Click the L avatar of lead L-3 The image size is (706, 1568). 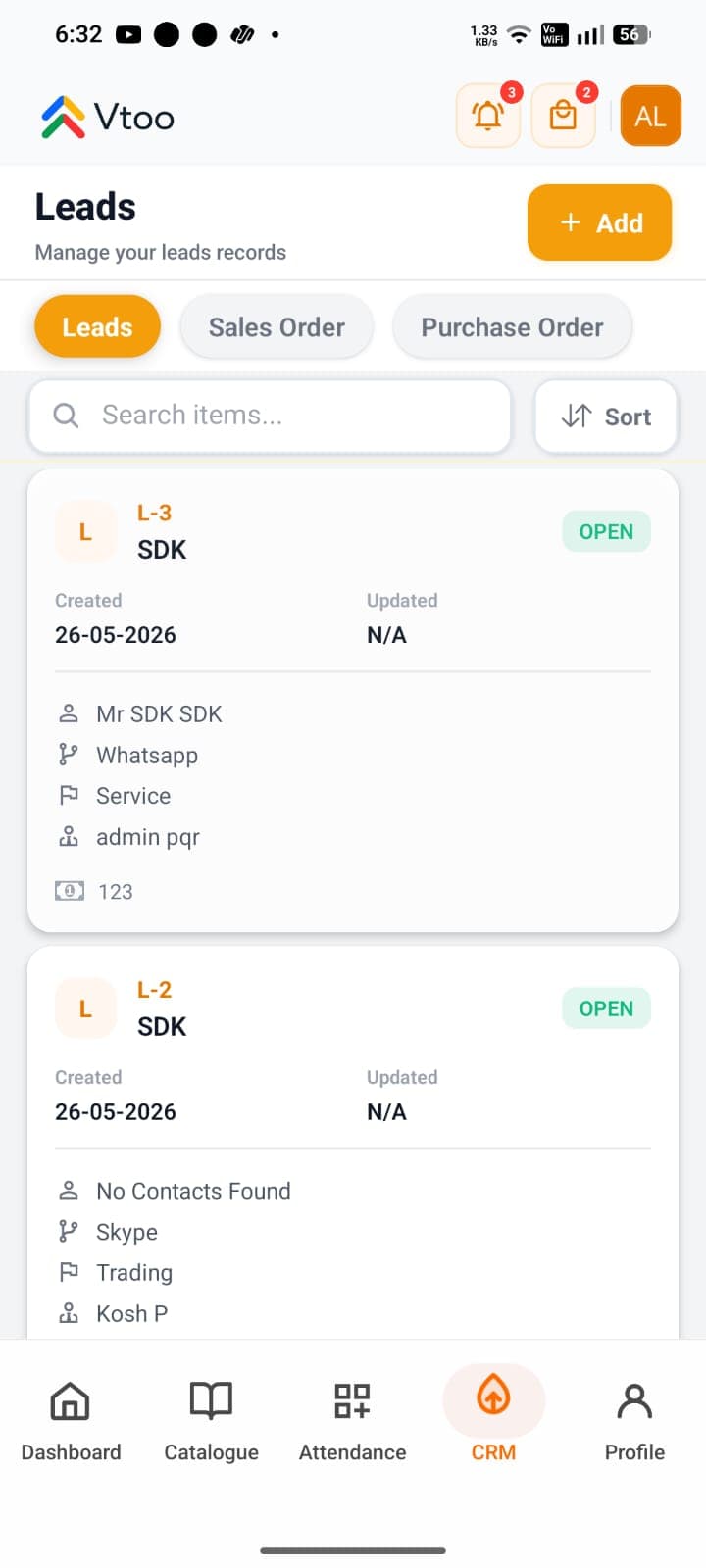pos(85,532)
